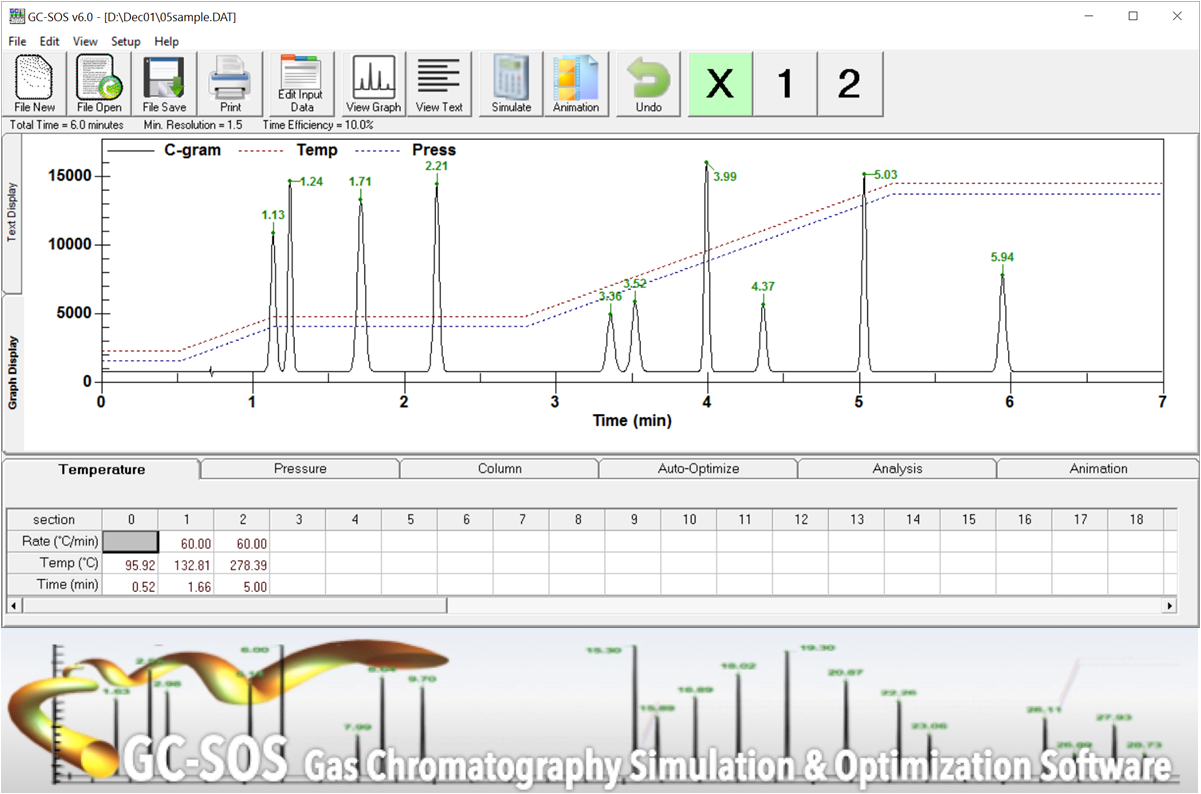Image resolution: width=1201 pixels, height=794 pixels.
Task: Click the Time (min) axis label
Action: [632, 421]
